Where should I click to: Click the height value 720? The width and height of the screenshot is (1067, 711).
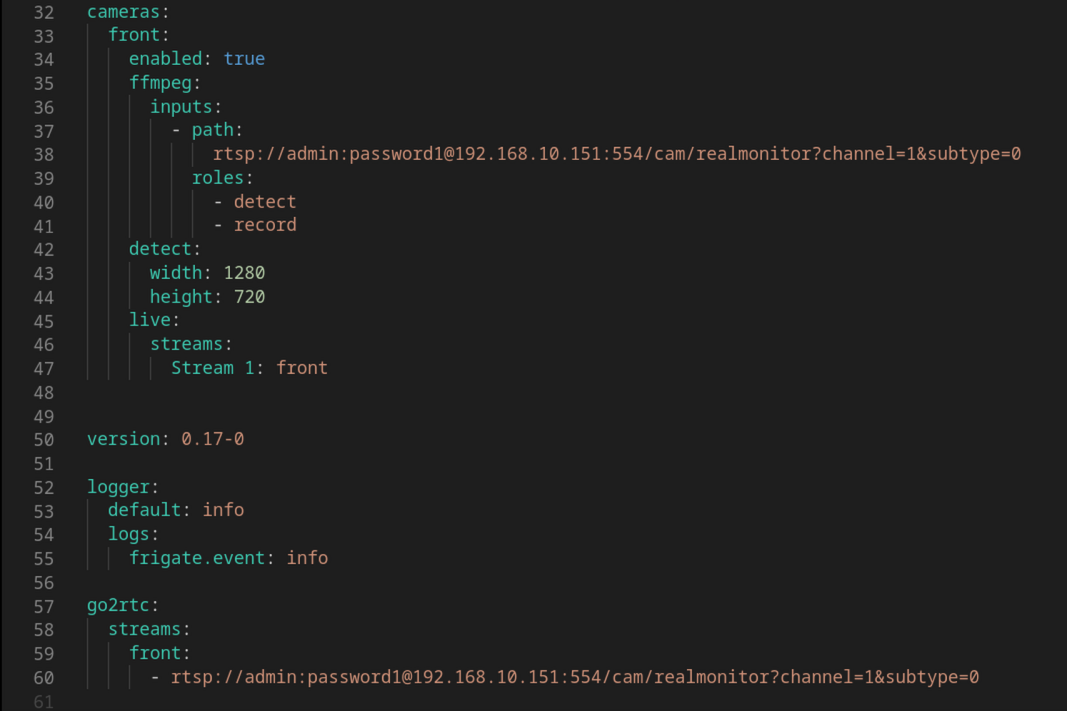pyautogui.click(x=250, y=297)
